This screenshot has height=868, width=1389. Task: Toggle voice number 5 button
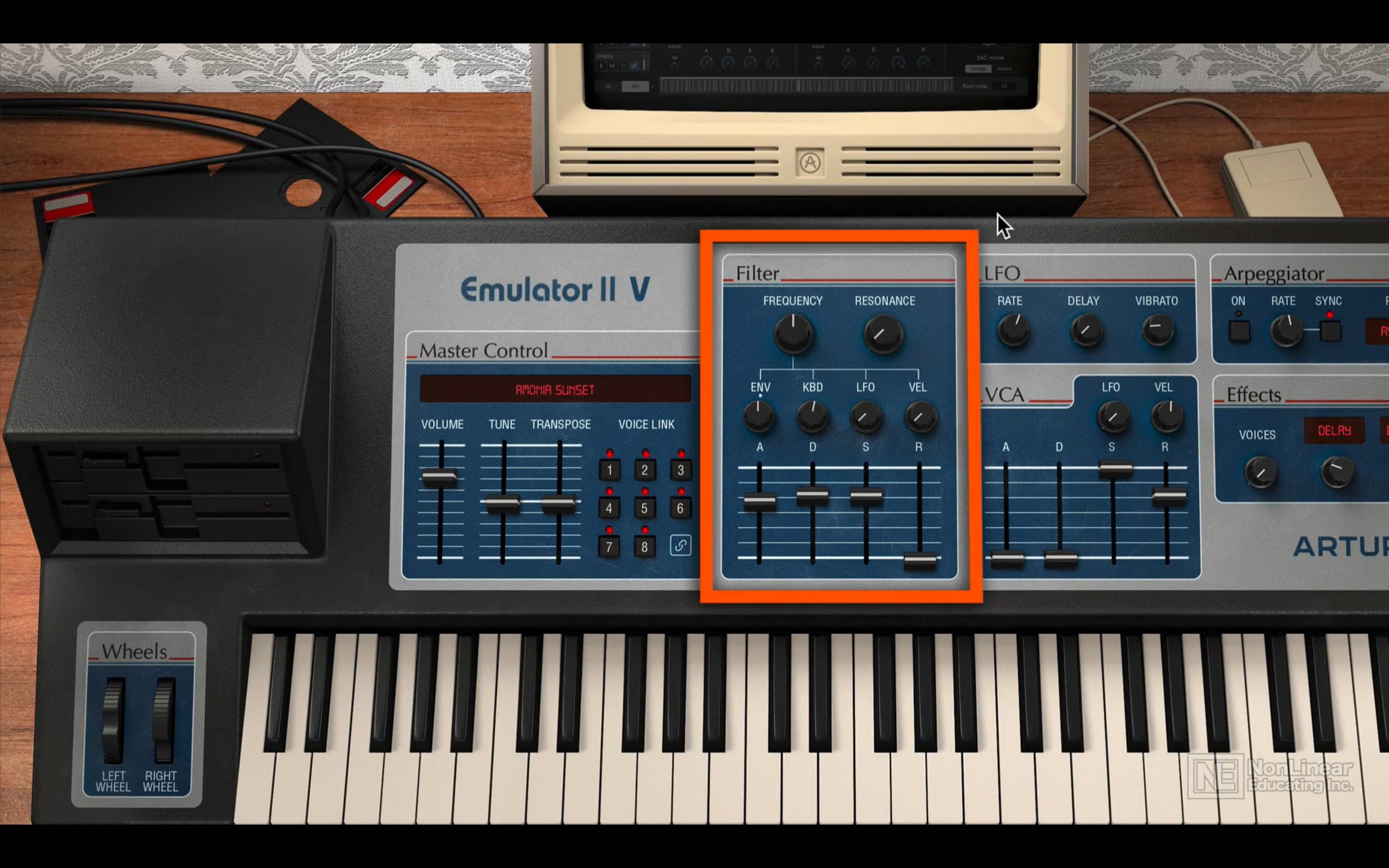pos(644,507)
